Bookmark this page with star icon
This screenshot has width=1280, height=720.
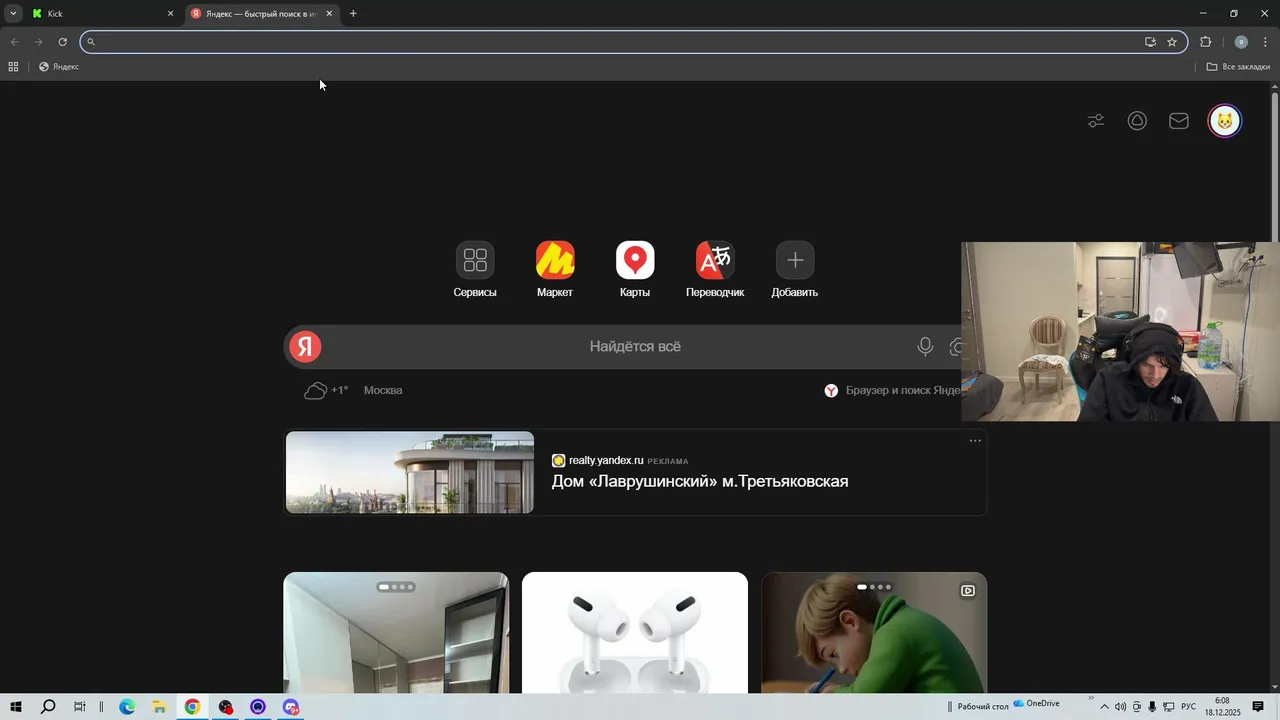click(x=1172, y=42)
